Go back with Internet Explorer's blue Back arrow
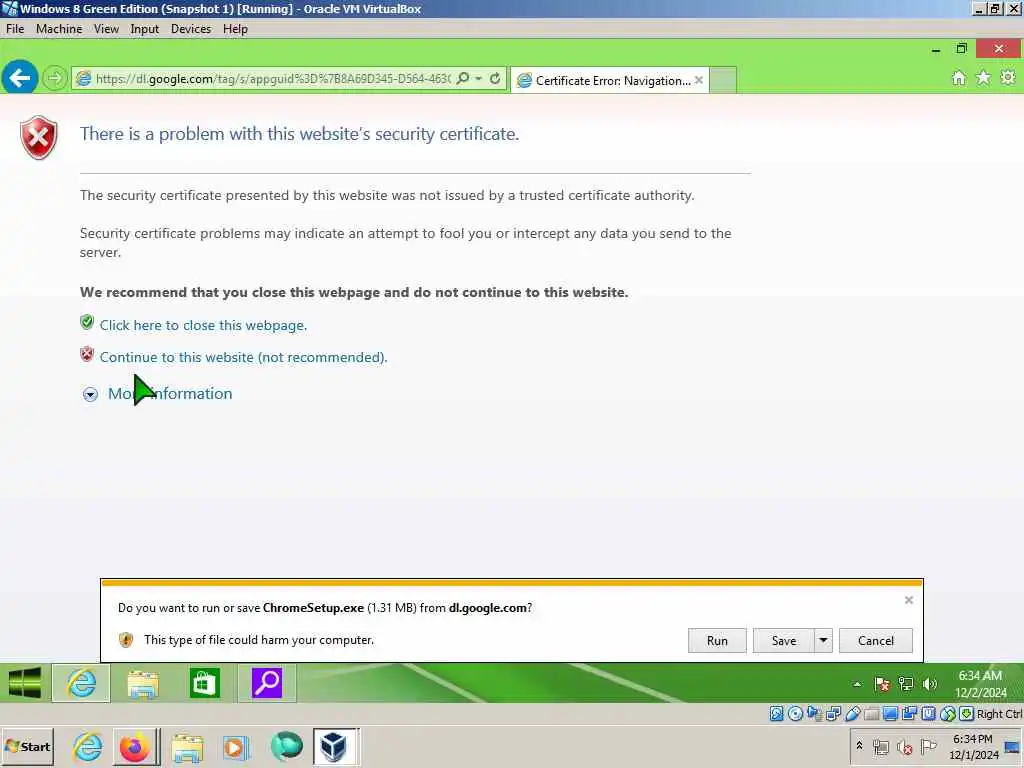The height and width of the screenshot is (768, 1024). pos(20,78)
